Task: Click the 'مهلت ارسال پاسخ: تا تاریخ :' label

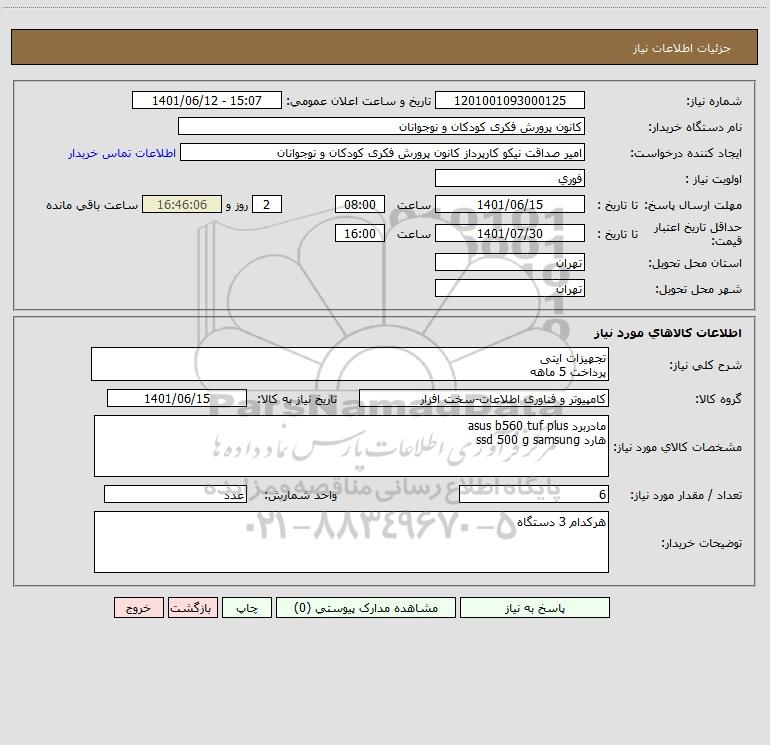Action: tap(669, 205)
